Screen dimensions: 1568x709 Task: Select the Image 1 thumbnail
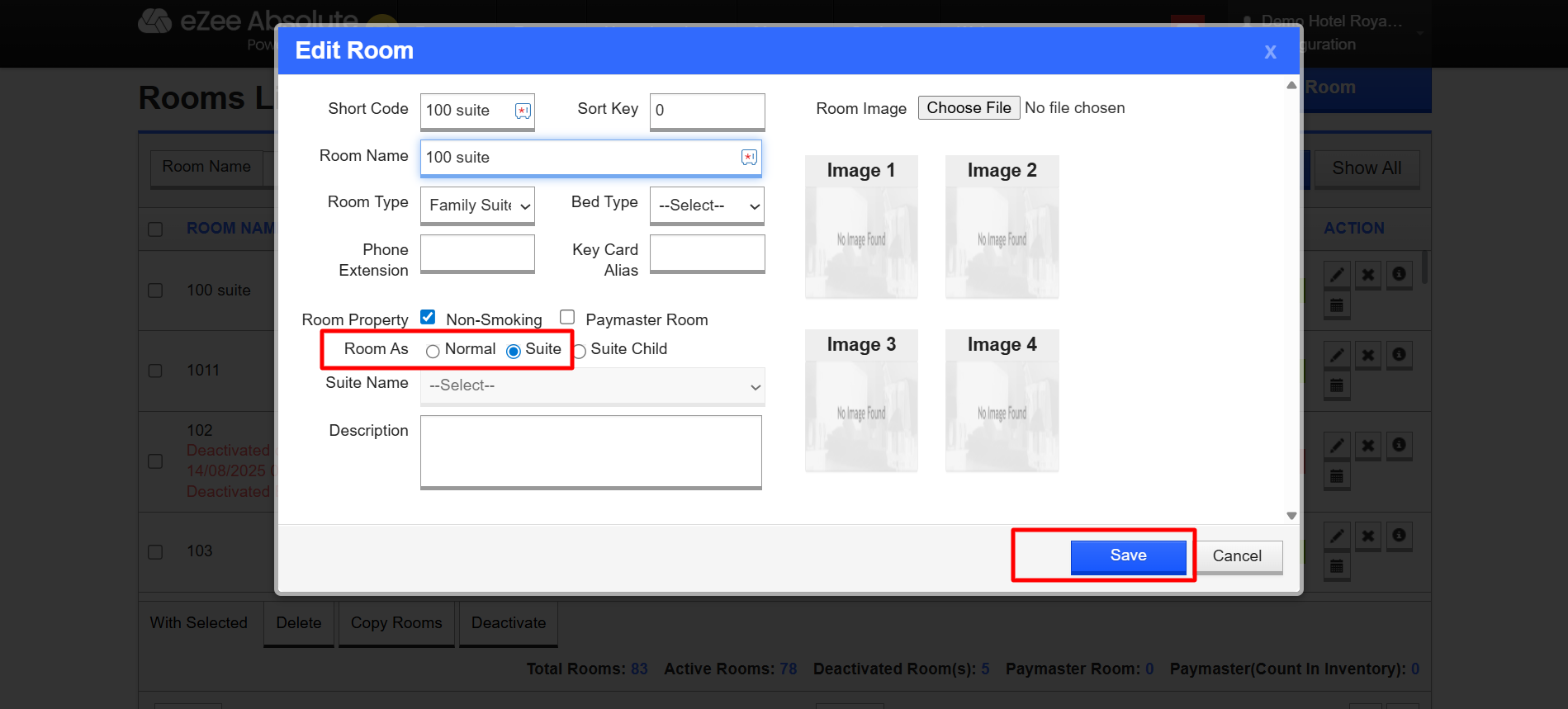coord(861,227)
